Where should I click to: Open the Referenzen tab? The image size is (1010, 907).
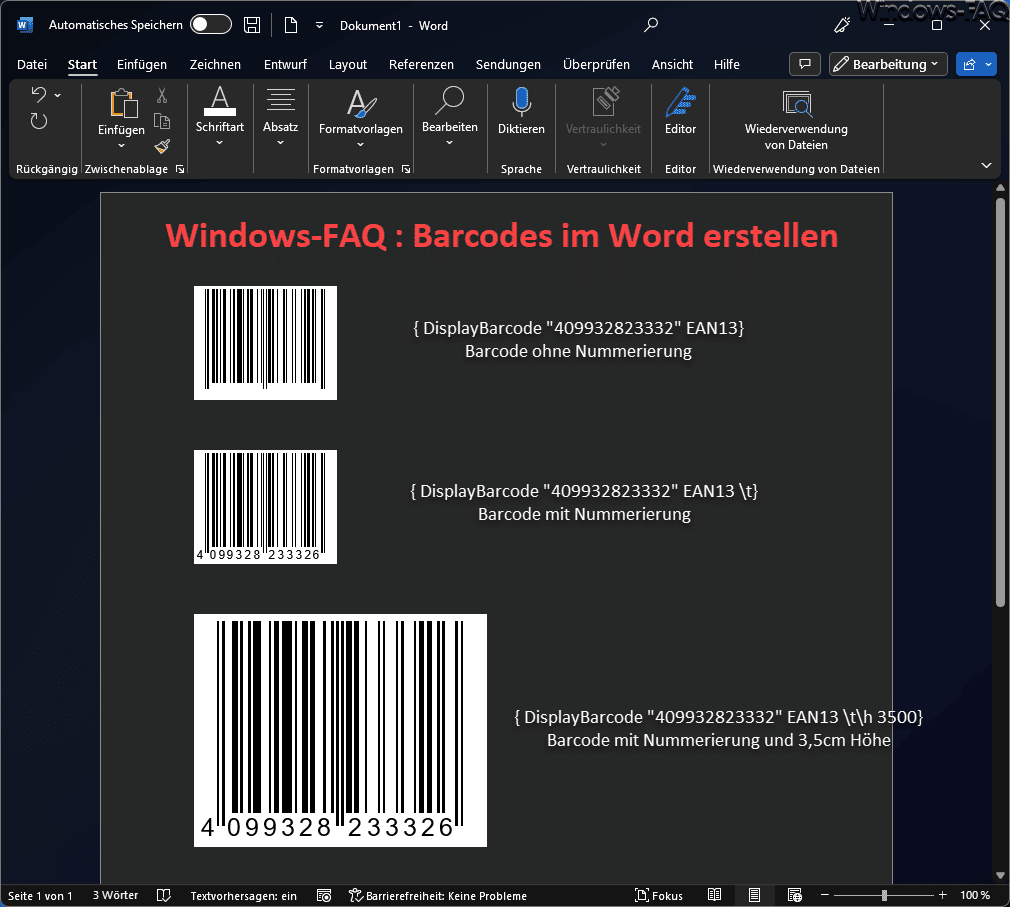tap(421, 64)
